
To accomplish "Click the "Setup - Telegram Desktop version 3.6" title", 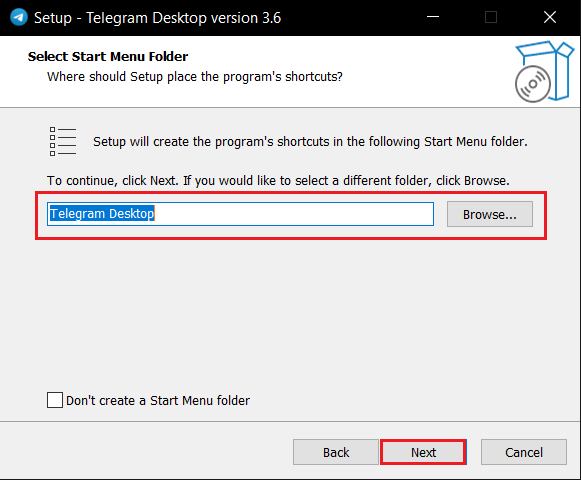I will tap(157, 18).
